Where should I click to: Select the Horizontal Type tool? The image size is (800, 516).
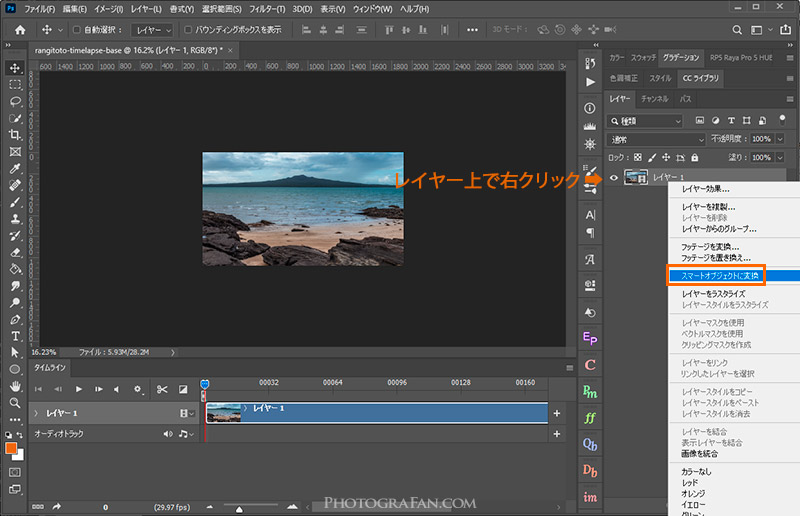point(15,336)
